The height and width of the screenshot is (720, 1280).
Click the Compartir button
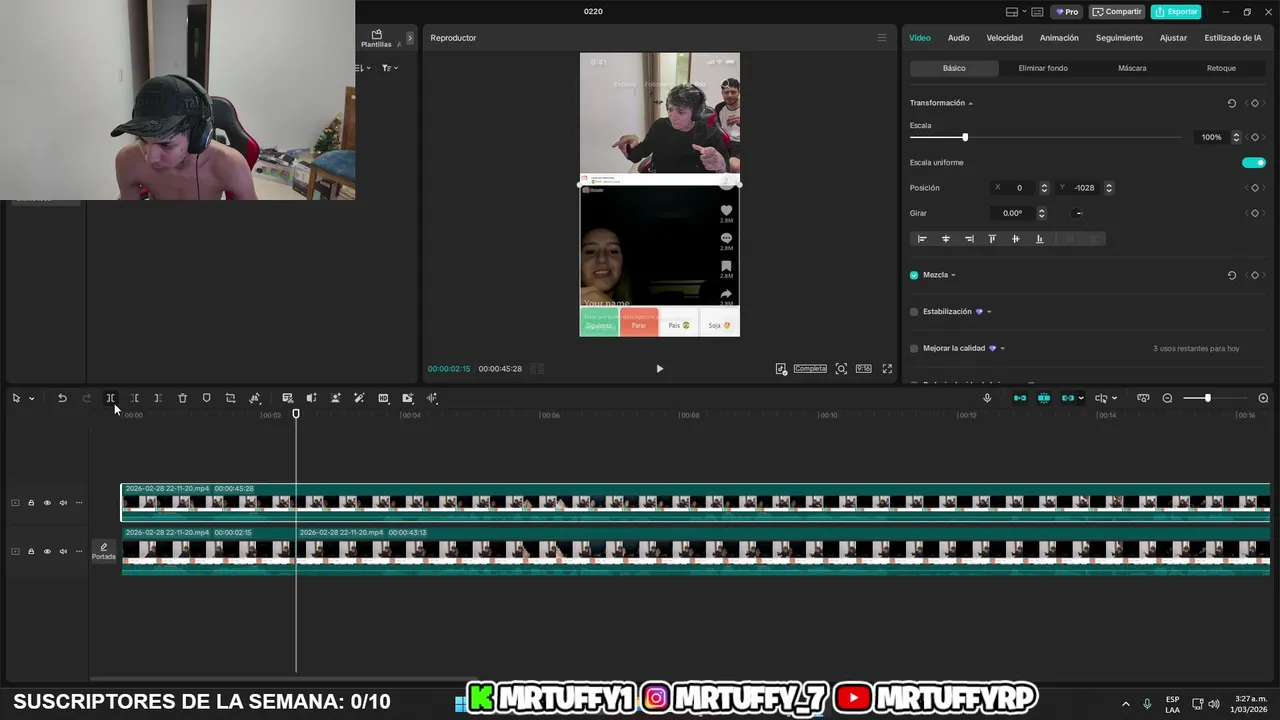coord(1117,12)
